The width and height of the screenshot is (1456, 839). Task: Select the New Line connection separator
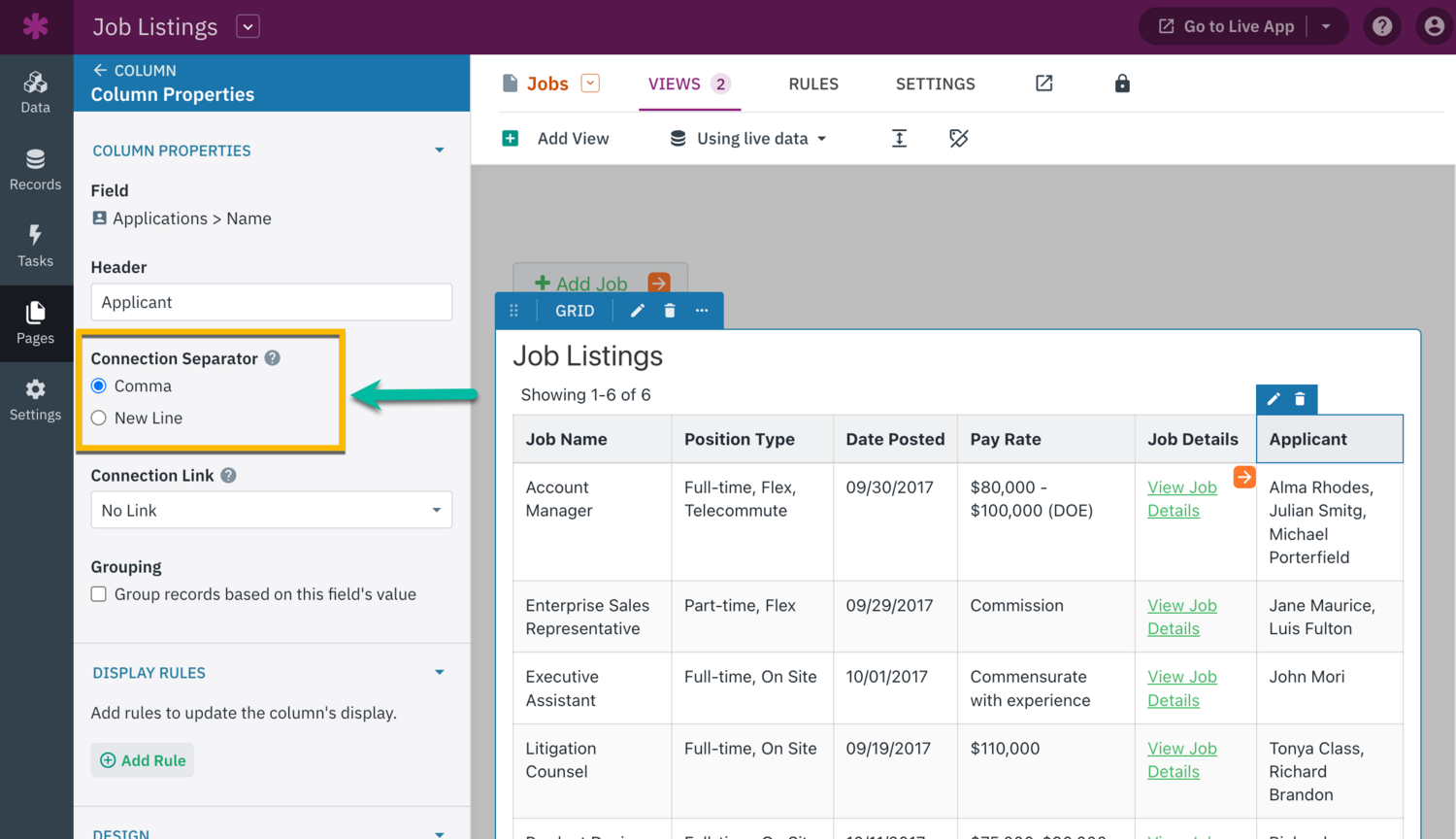(99, 419)
